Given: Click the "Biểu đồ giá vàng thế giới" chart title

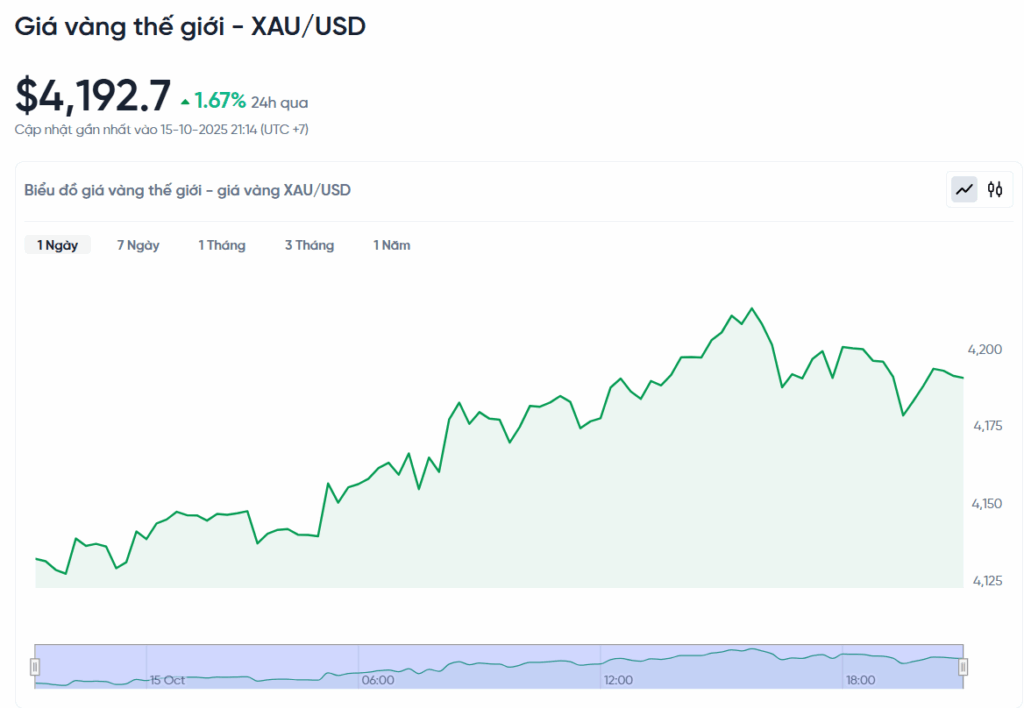Looking at the screenshot, I should [187, 190].
